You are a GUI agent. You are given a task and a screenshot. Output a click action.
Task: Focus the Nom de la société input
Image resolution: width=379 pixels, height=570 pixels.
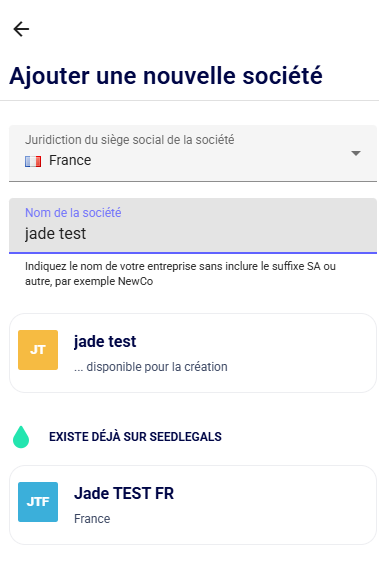coord(193,225)
